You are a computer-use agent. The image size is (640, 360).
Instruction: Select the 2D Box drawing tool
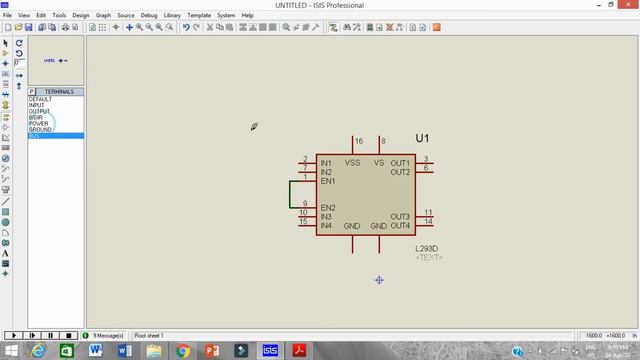[5, 212]
